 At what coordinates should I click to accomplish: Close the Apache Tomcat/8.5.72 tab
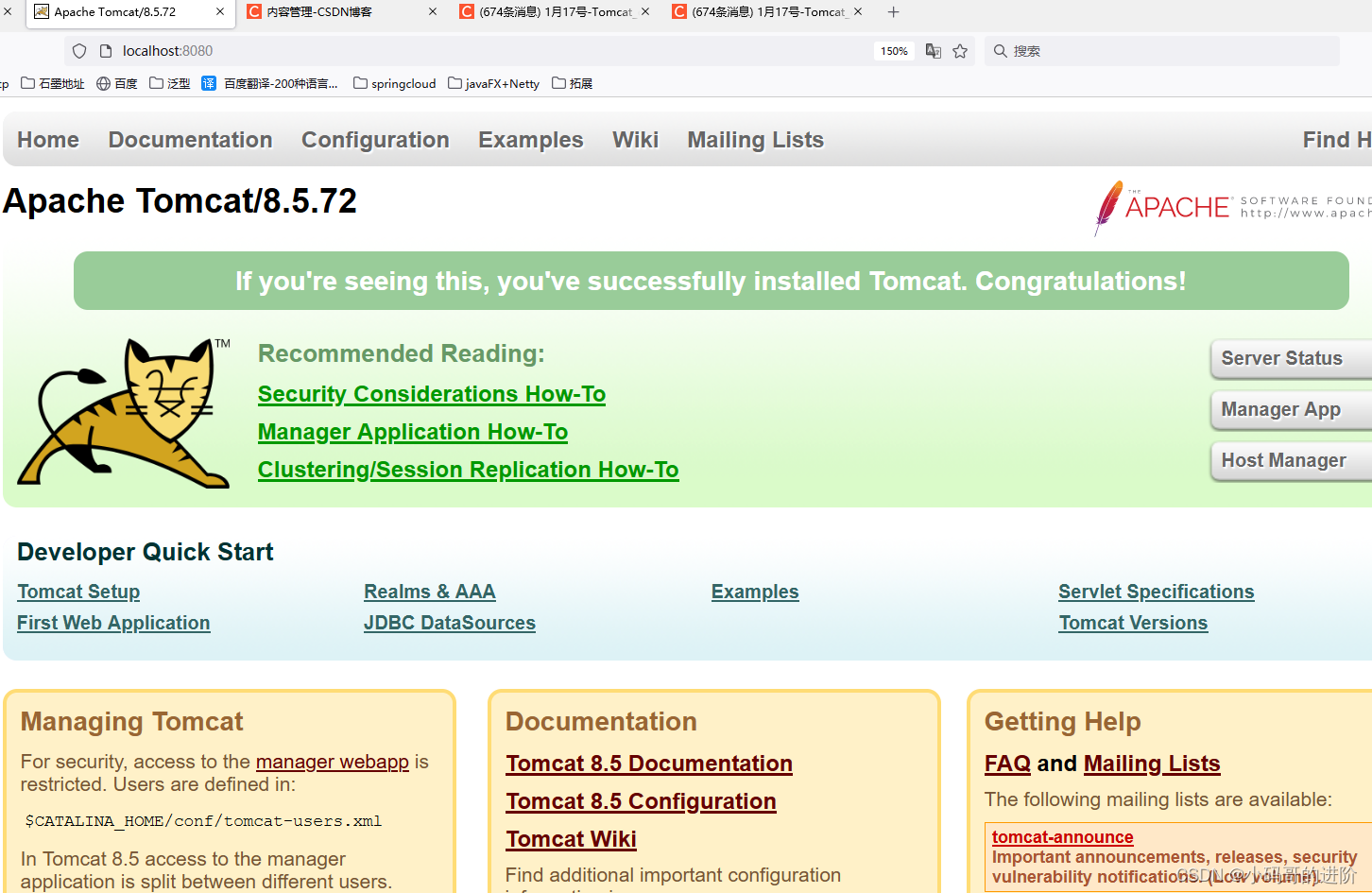(x=220, y=12)
